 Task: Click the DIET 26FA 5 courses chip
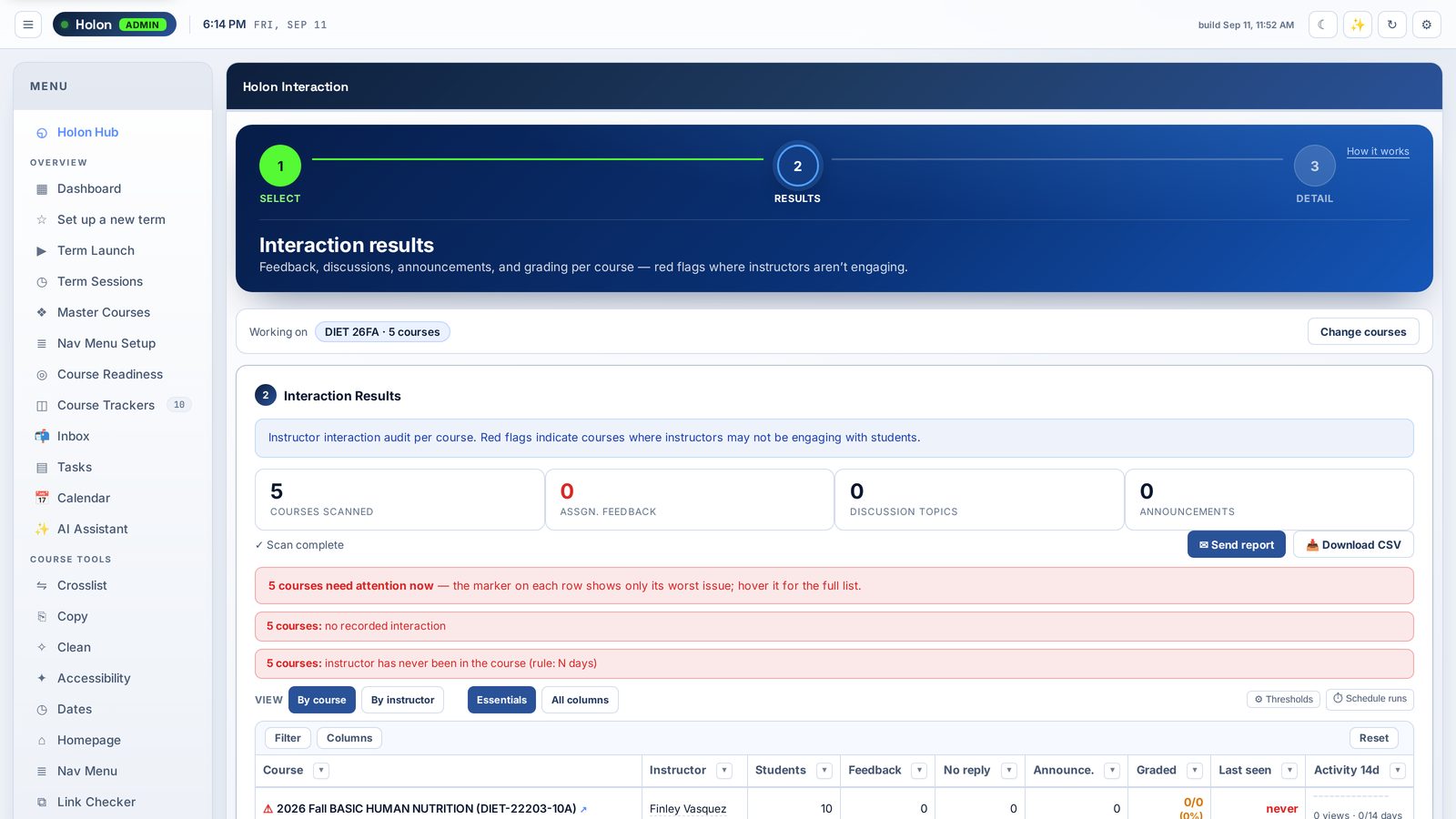(x=382, y=332)
